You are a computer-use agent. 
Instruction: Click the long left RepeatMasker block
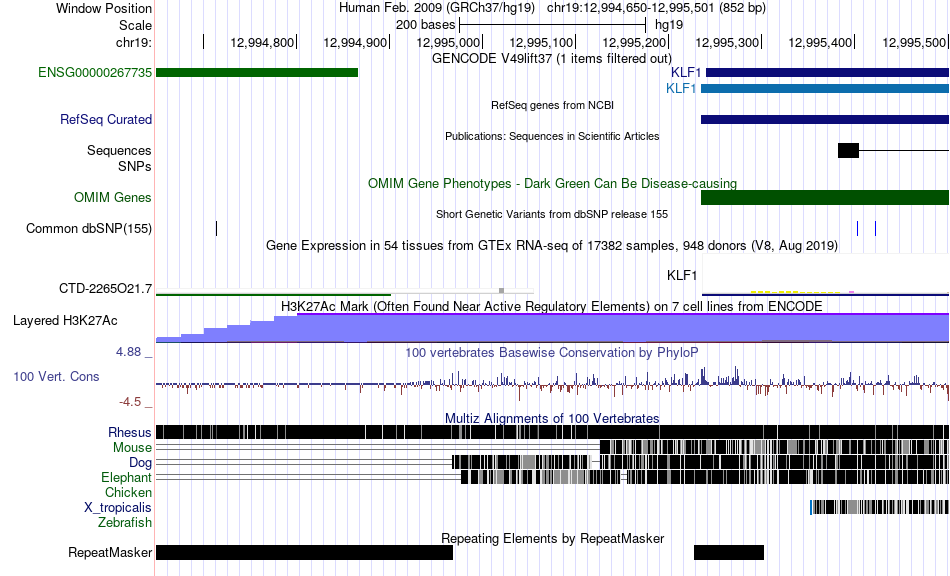pos(304,552)
